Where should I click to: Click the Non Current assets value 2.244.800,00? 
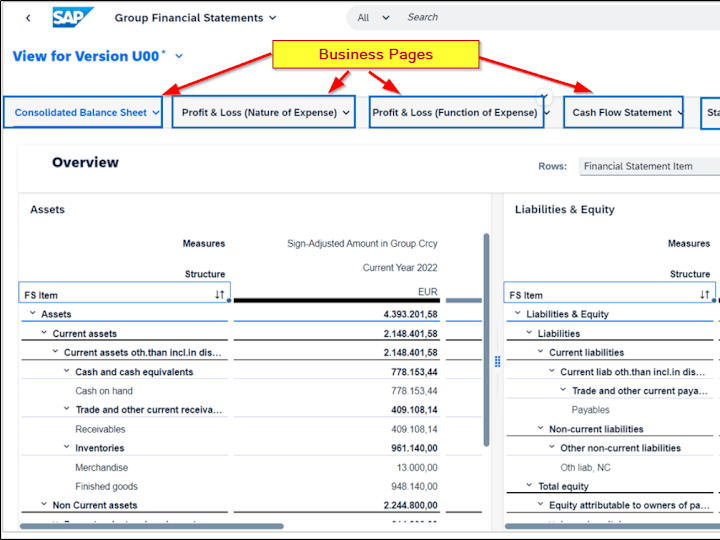411,505
